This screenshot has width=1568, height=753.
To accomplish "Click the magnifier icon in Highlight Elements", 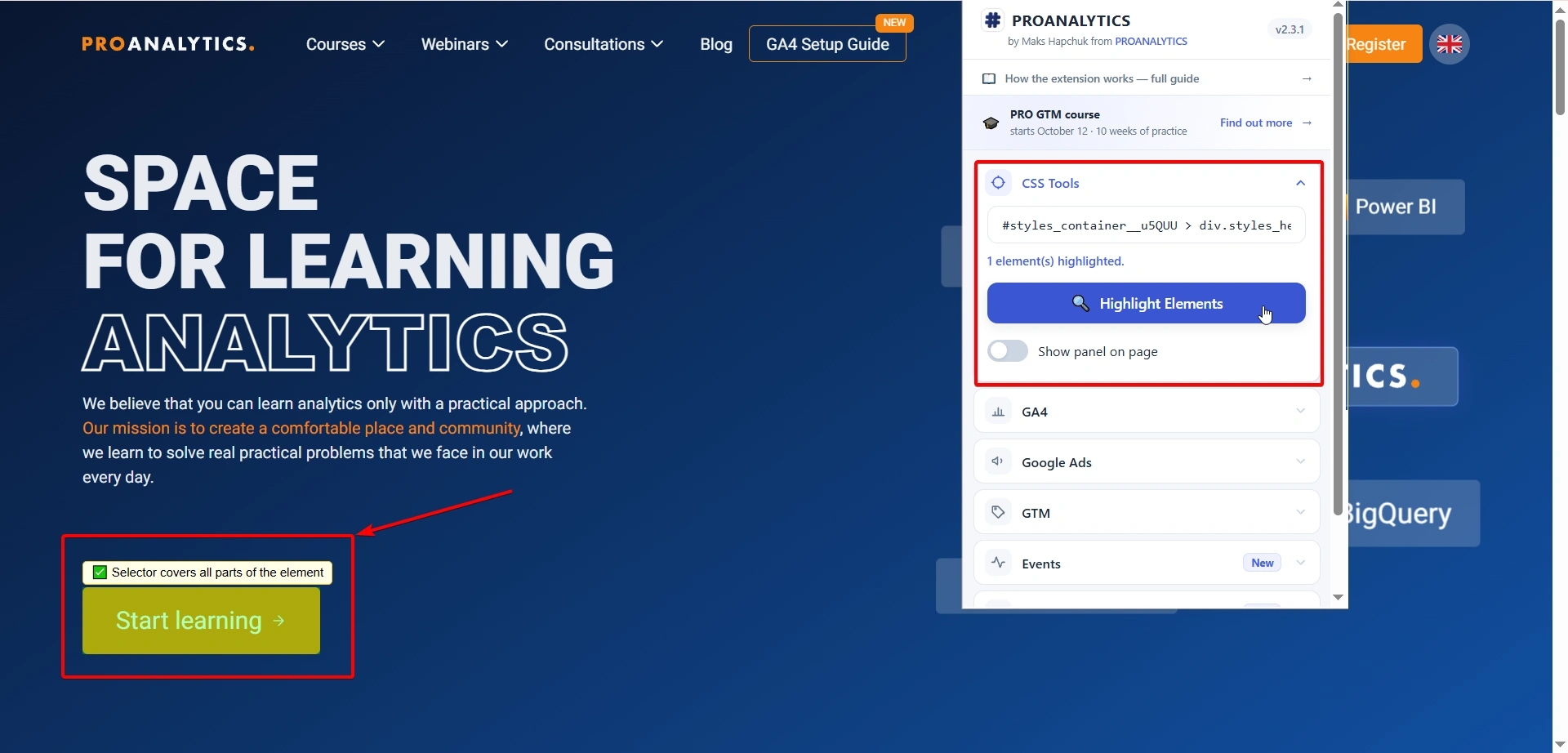I will point(1080,303).
